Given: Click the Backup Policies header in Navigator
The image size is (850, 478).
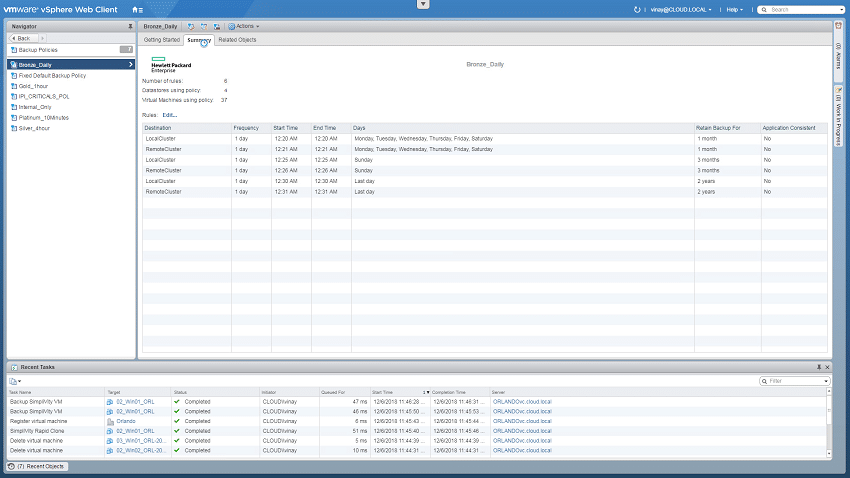Looking at the screenshot, I should [x=71, y=50].
